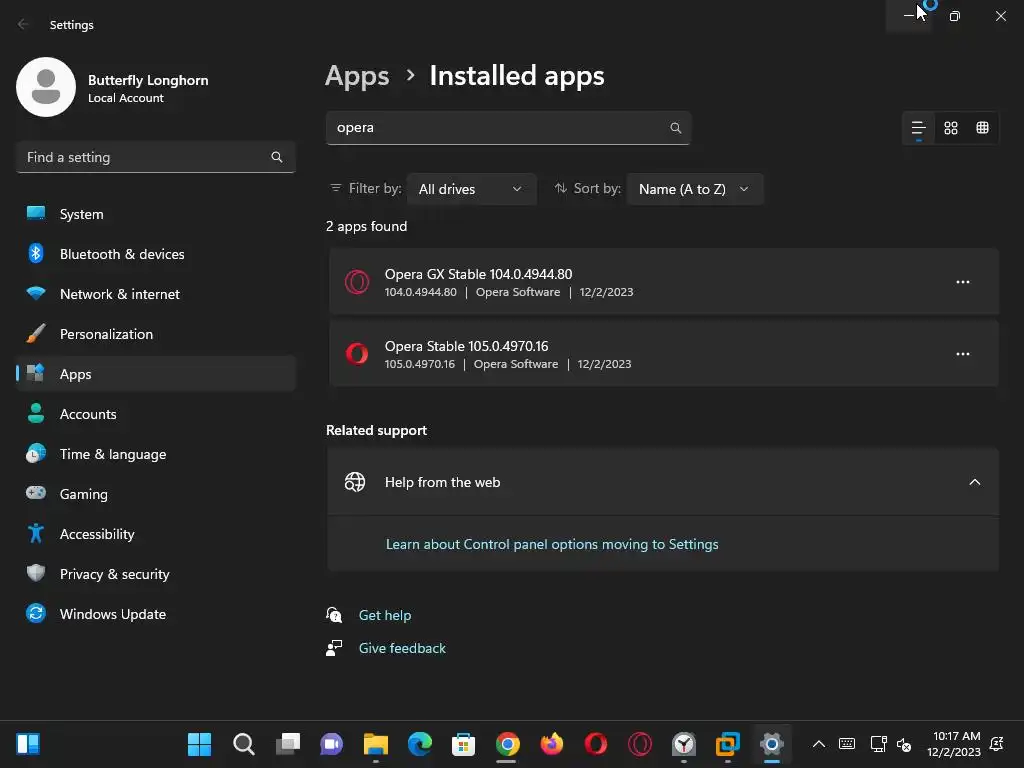Viewport: 1024px width, 768px height.
Task: Select the list view layout
Action: click(x=918, y=128)
